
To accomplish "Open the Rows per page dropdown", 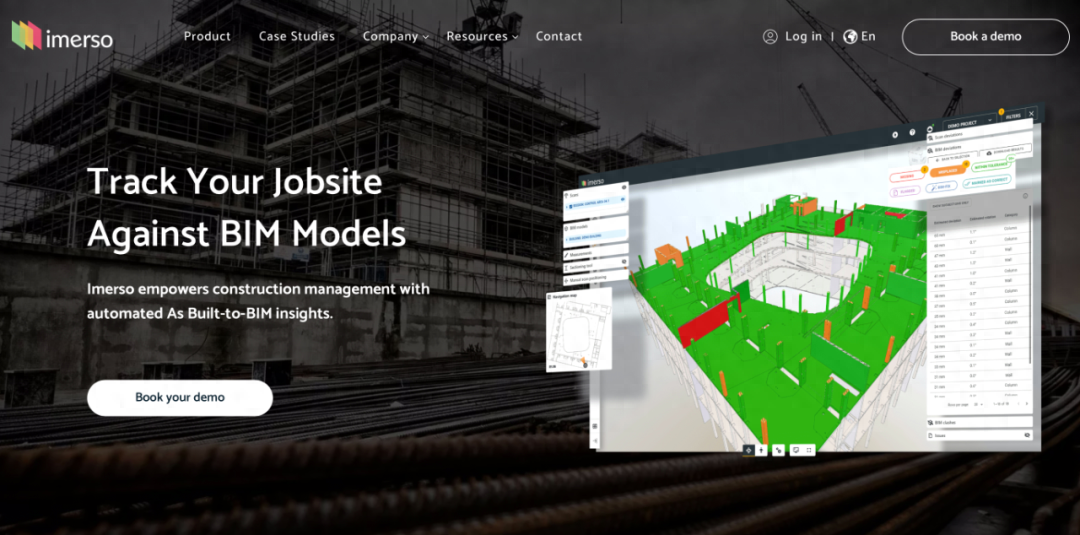I will 977,404.
